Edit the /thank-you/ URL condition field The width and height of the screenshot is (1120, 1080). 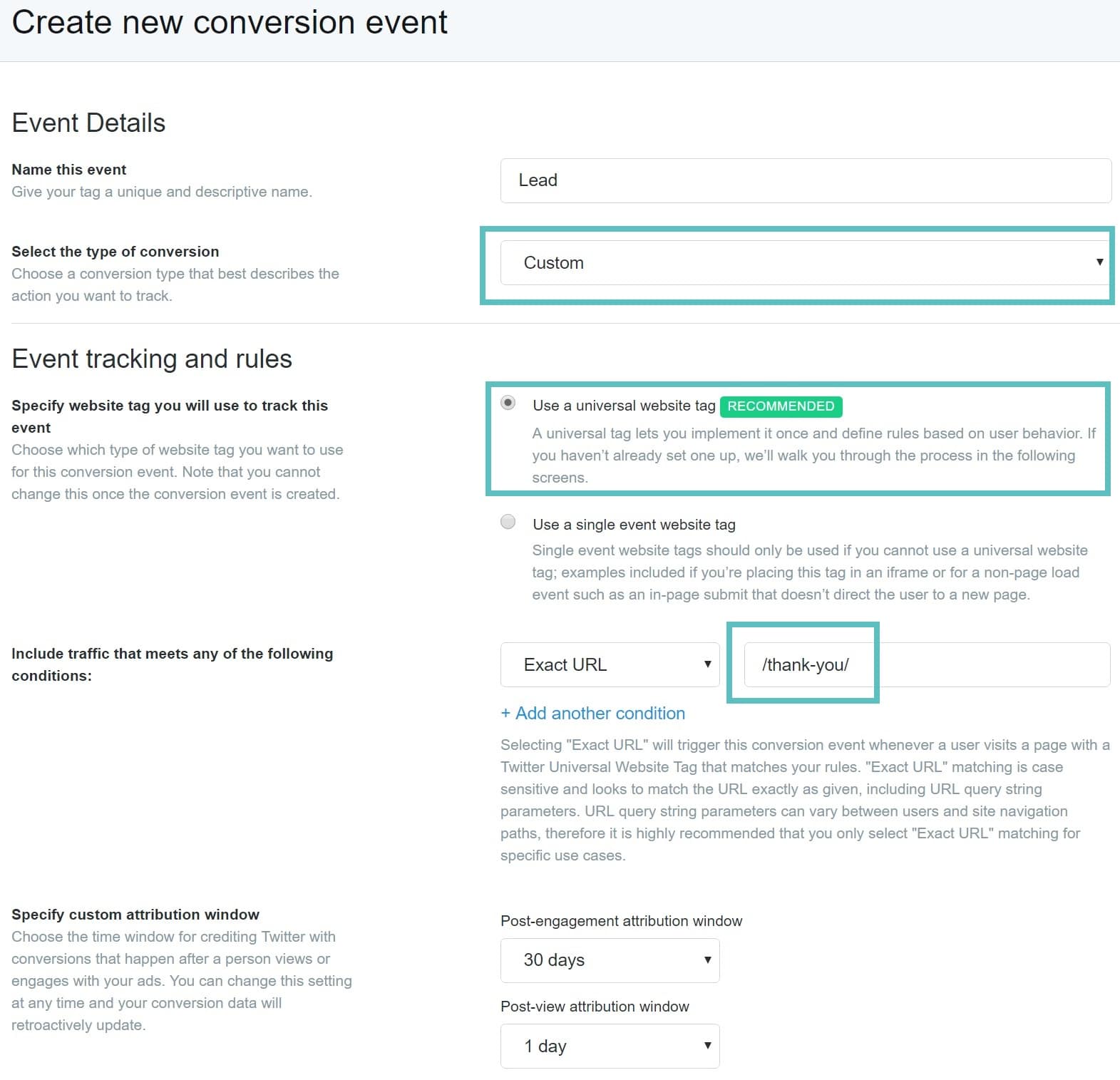(x=806, y=664)
